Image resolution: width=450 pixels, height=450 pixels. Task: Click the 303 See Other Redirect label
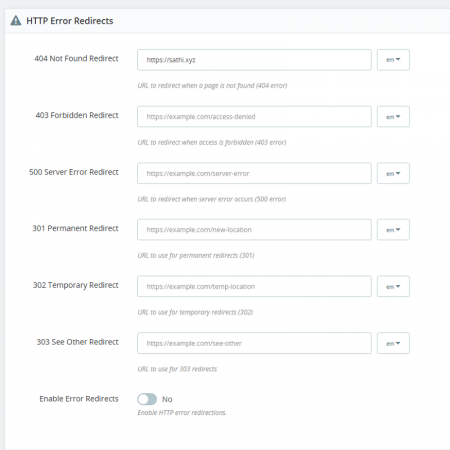point(77,342)
